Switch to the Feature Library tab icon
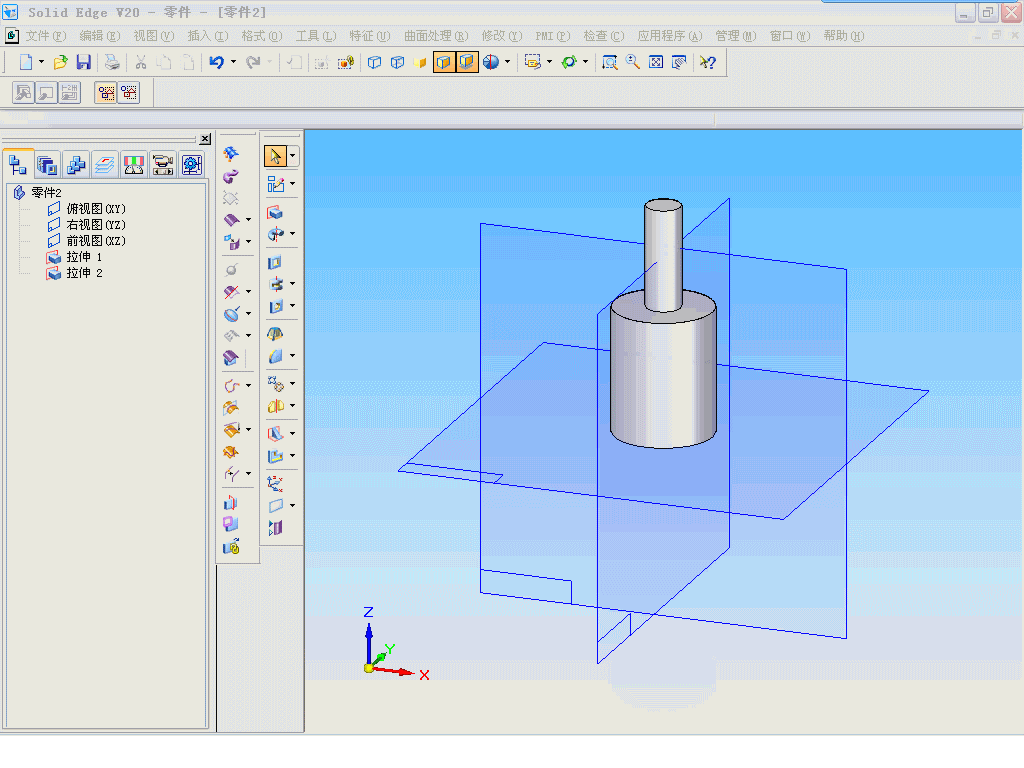This screenshot has height=768, width=1024. coord(47,165)
